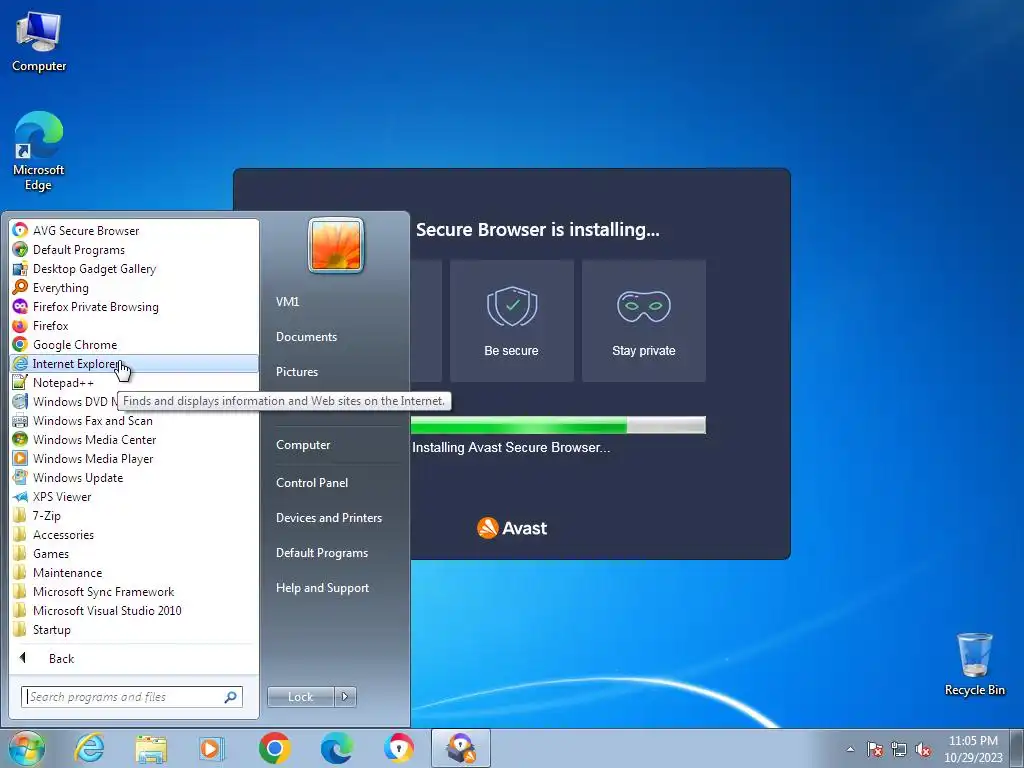Select the Microsoft Edge desktop shortcut
1024x768 pixels.
click(39, 151)
